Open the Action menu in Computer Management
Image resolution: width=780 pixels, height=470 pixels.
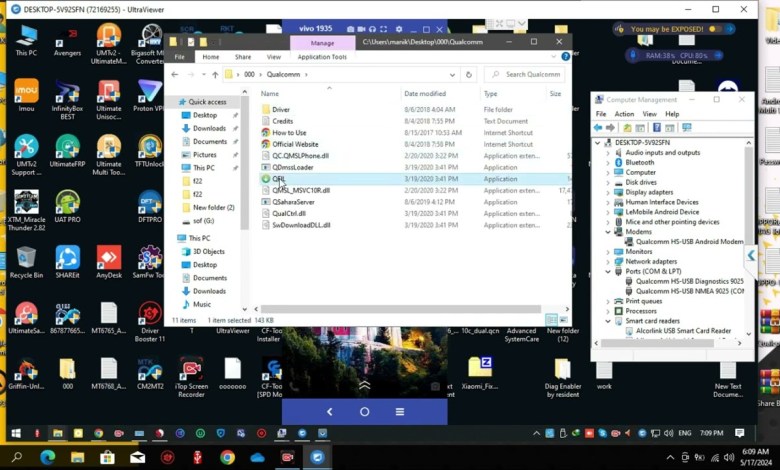[x=624, y=114]
